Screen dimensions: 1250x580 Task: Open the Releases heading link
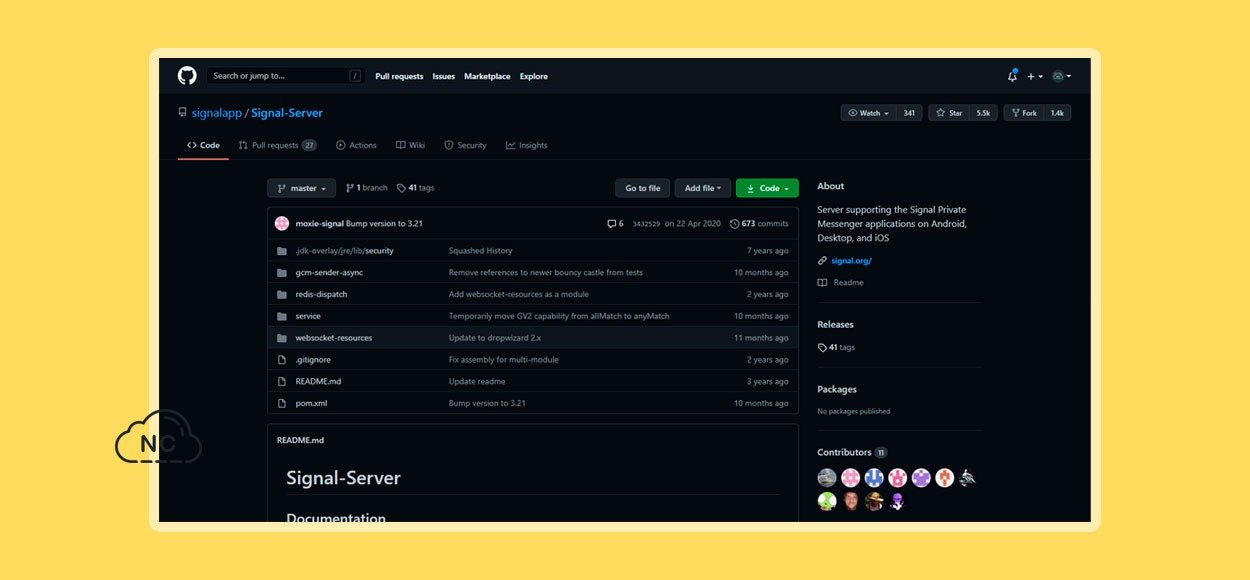pyautogui.click(x=835, y=325)
